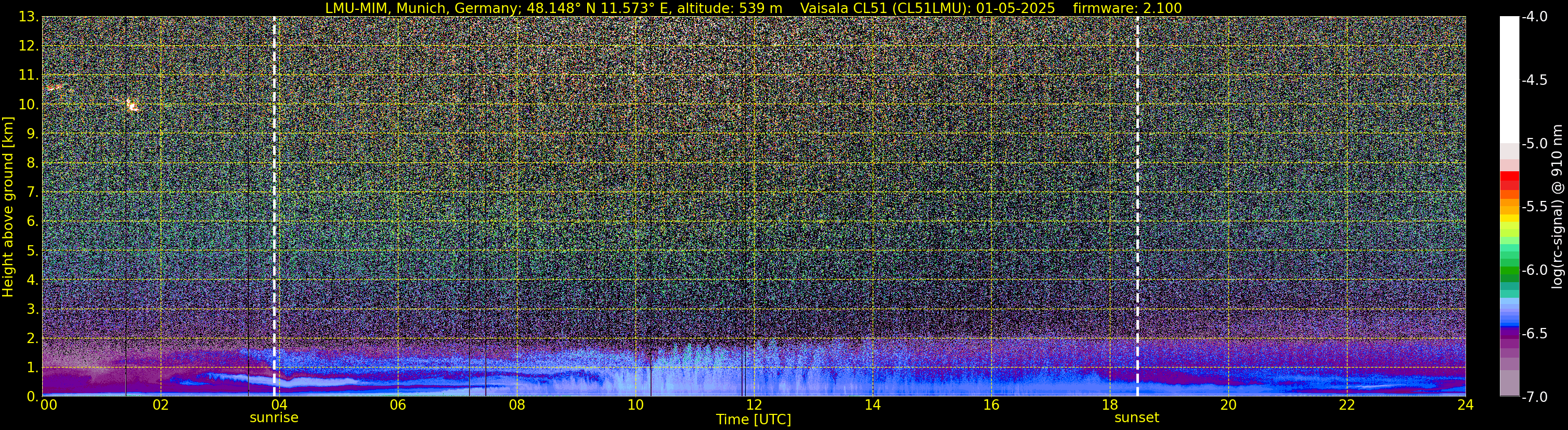The image size is (1568, 430).
Task: Click the "sunset" label below the time axis
Action: coord(1137,418)
